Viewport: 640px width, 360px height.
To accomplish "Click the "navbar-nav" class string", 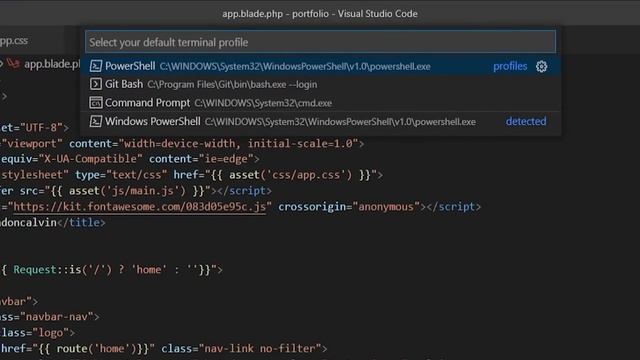I will pyautogui.click(x=56, y=317).
